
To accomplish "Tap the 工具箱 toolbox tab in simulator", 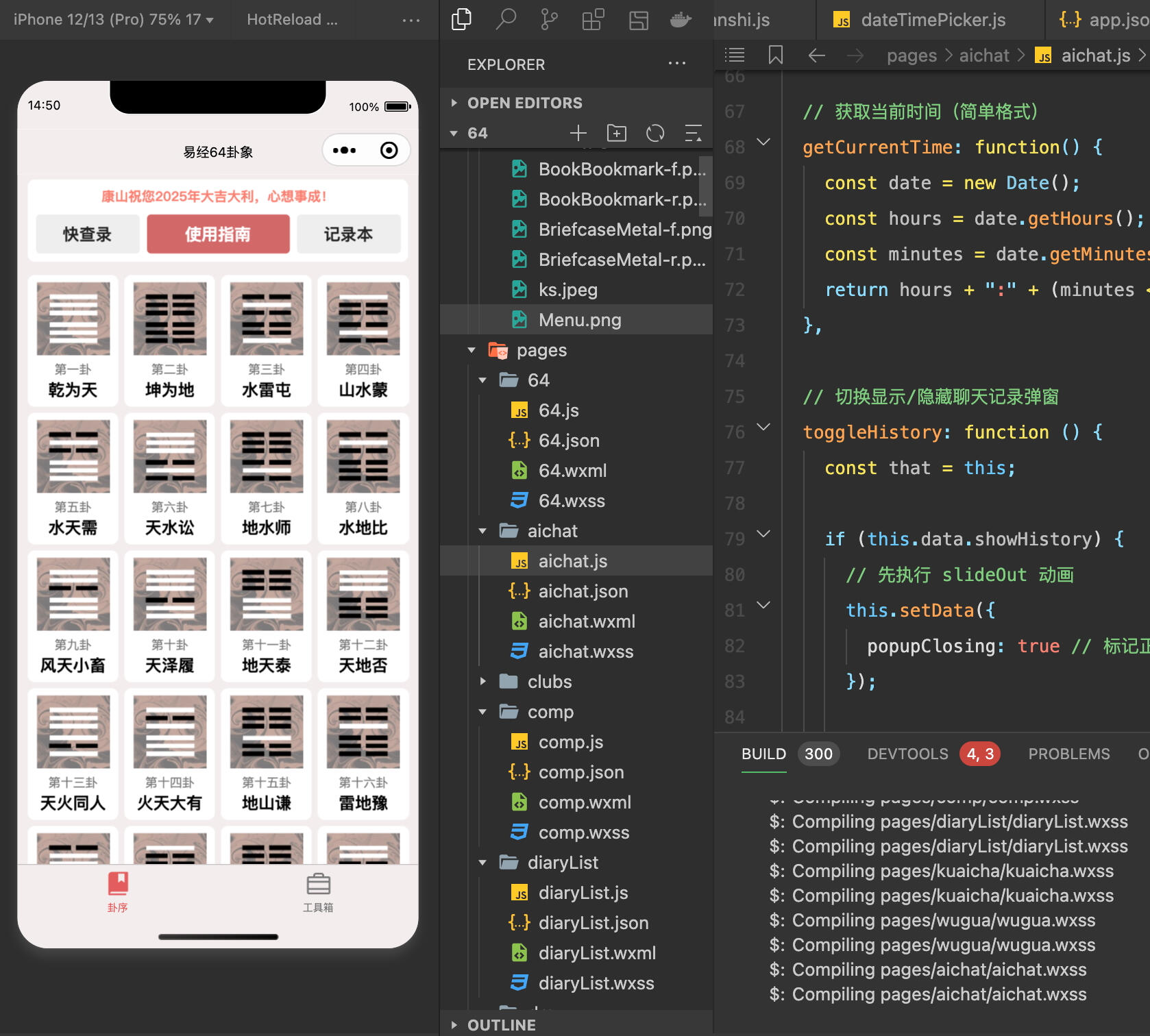I will 318,892.
